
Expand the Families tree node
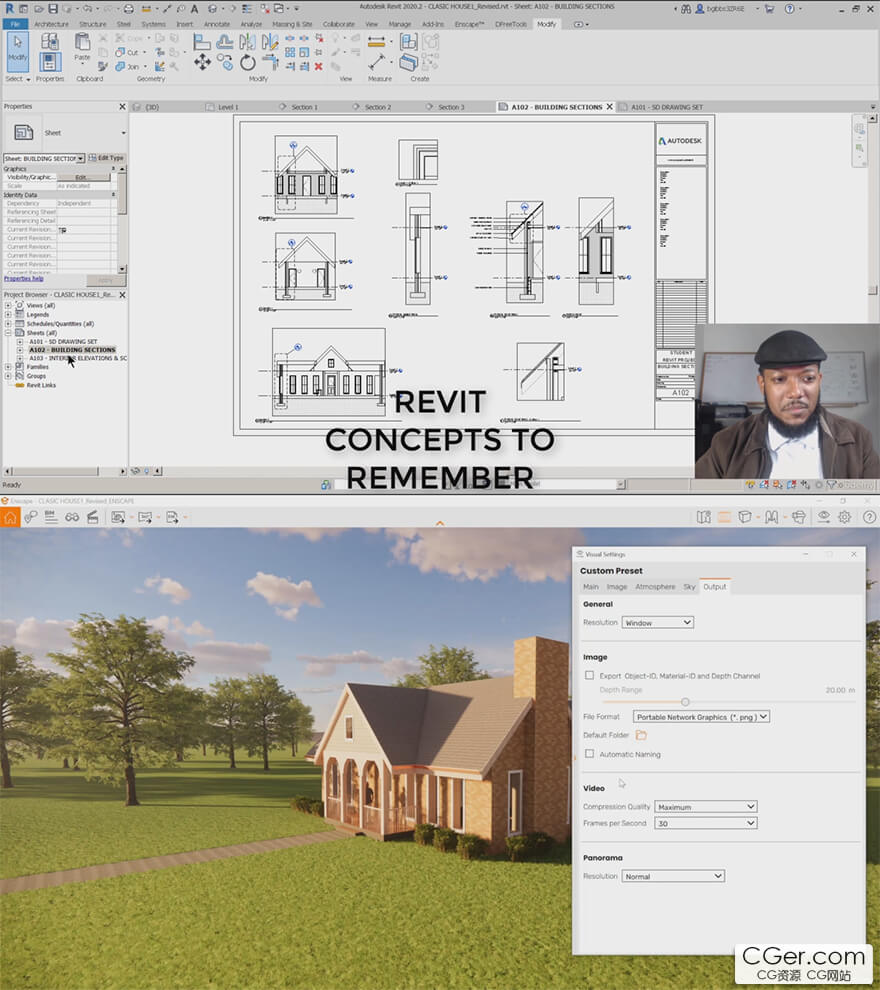point(8,367)
